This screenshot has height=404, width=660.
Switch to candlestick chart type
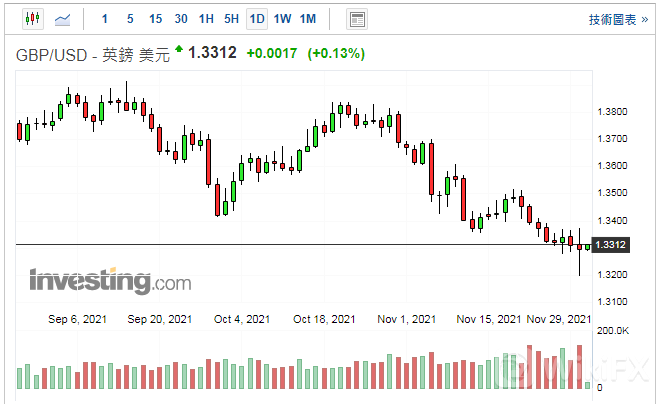pos(33,19)
